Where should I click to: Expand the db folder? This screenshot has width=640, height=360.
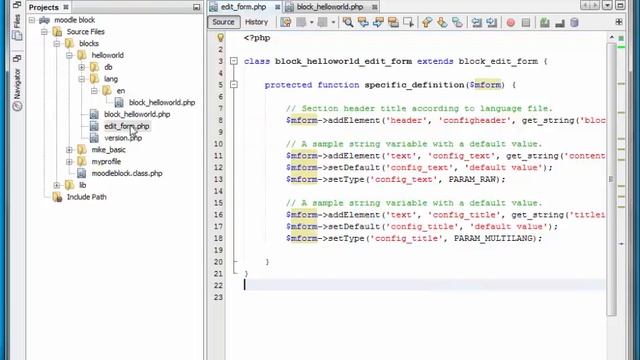point(82,67)
